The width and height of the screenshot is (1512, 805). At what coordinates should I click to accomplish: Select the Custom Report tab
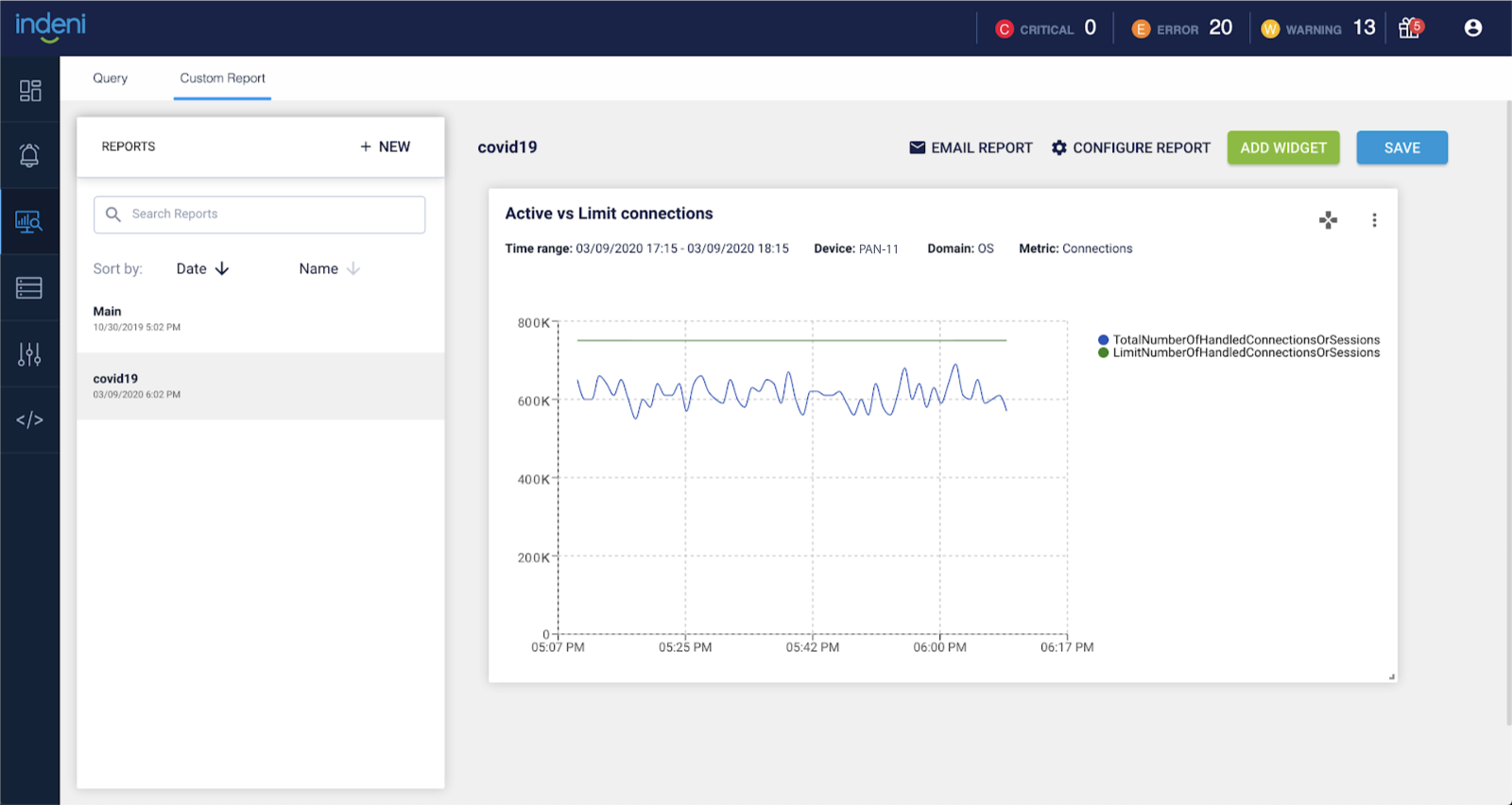point(222,78)
